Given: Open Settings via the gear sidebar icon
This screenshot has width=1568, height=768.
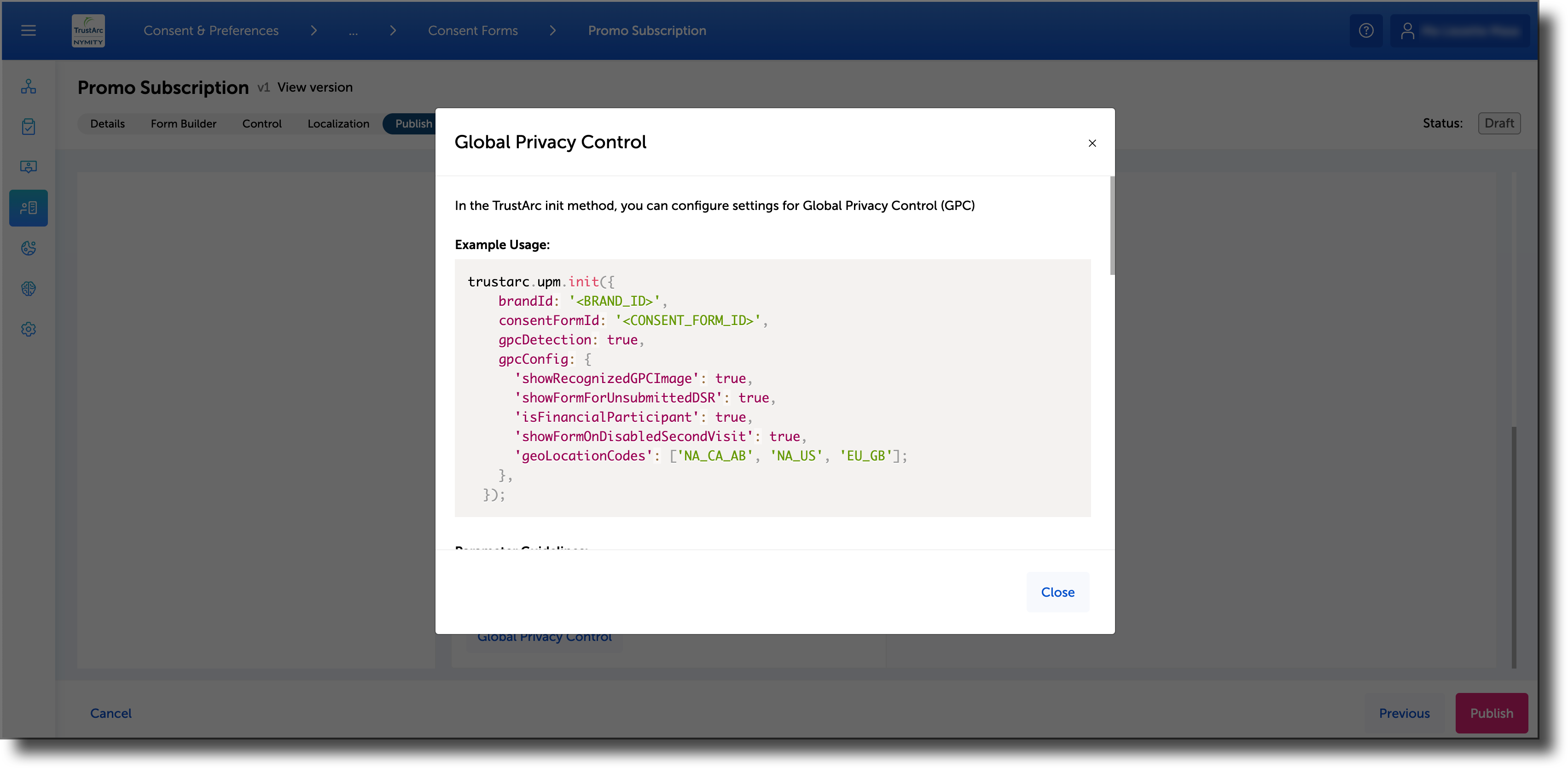Looking at the screenshot, I should (28, 329).
